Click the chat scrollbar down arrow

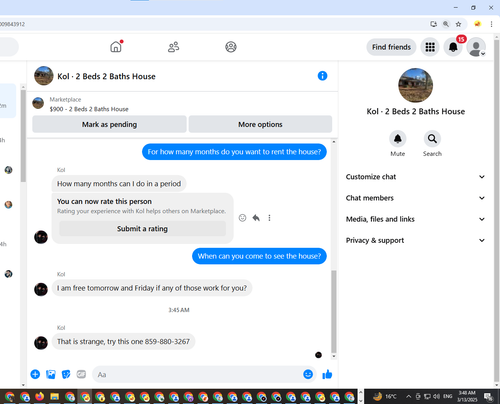[x=334, y=356]
